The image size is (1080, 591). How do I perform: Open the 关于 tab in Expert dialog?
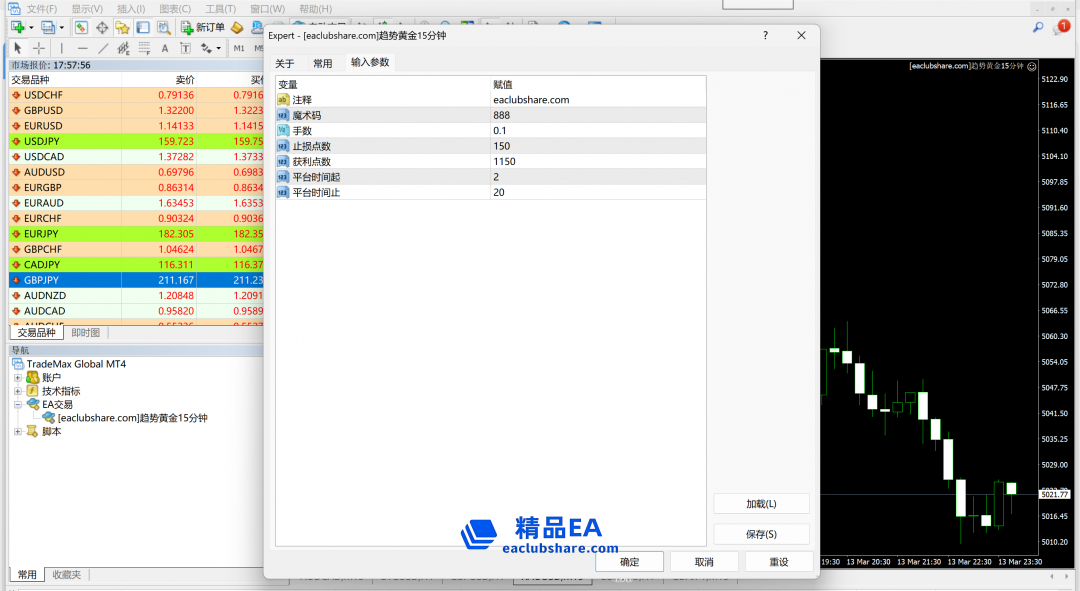285,63
